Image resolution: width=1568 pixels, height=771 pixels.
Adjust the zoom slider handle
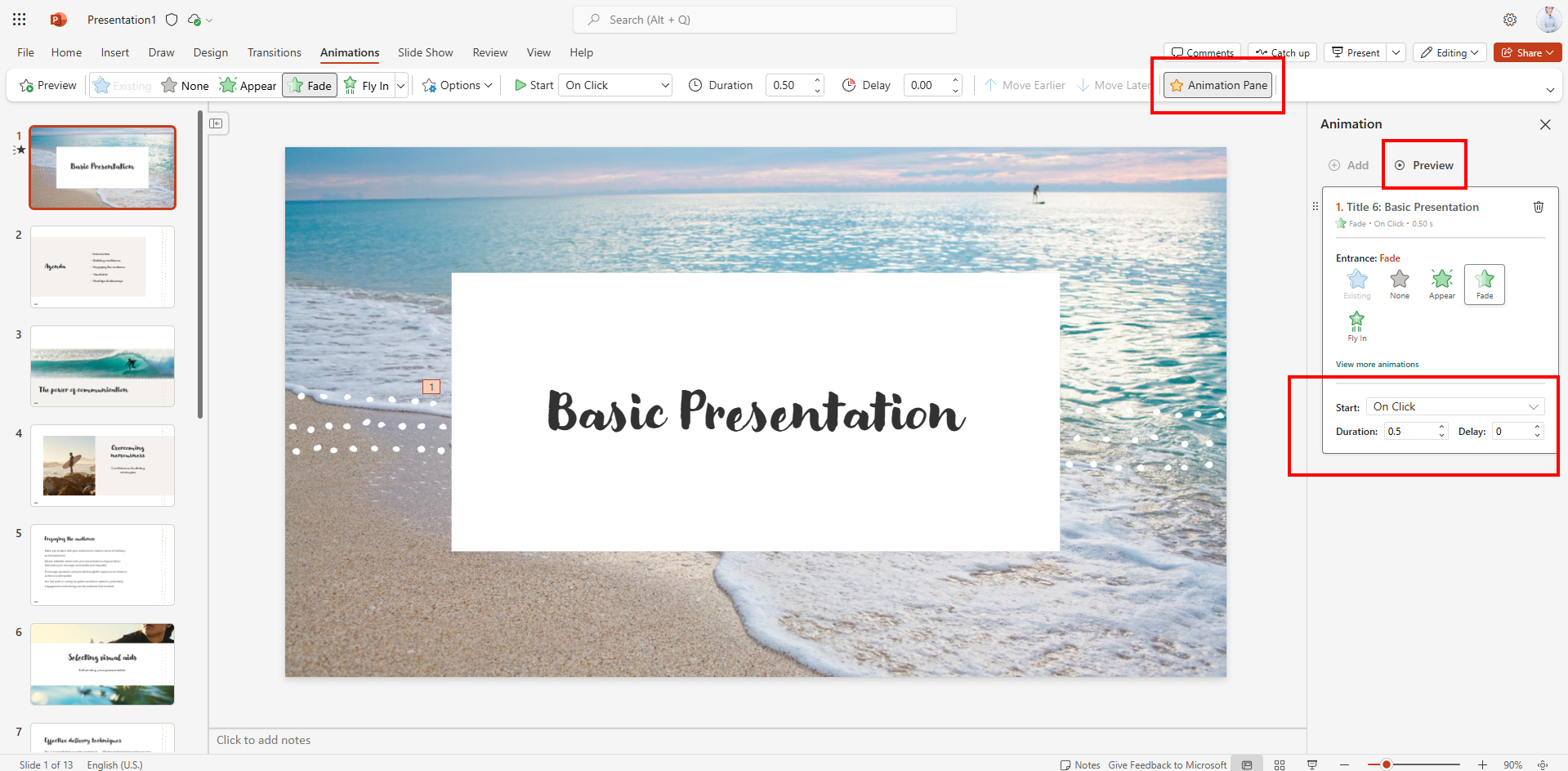pyautogui.click(x=1386, y=764)
